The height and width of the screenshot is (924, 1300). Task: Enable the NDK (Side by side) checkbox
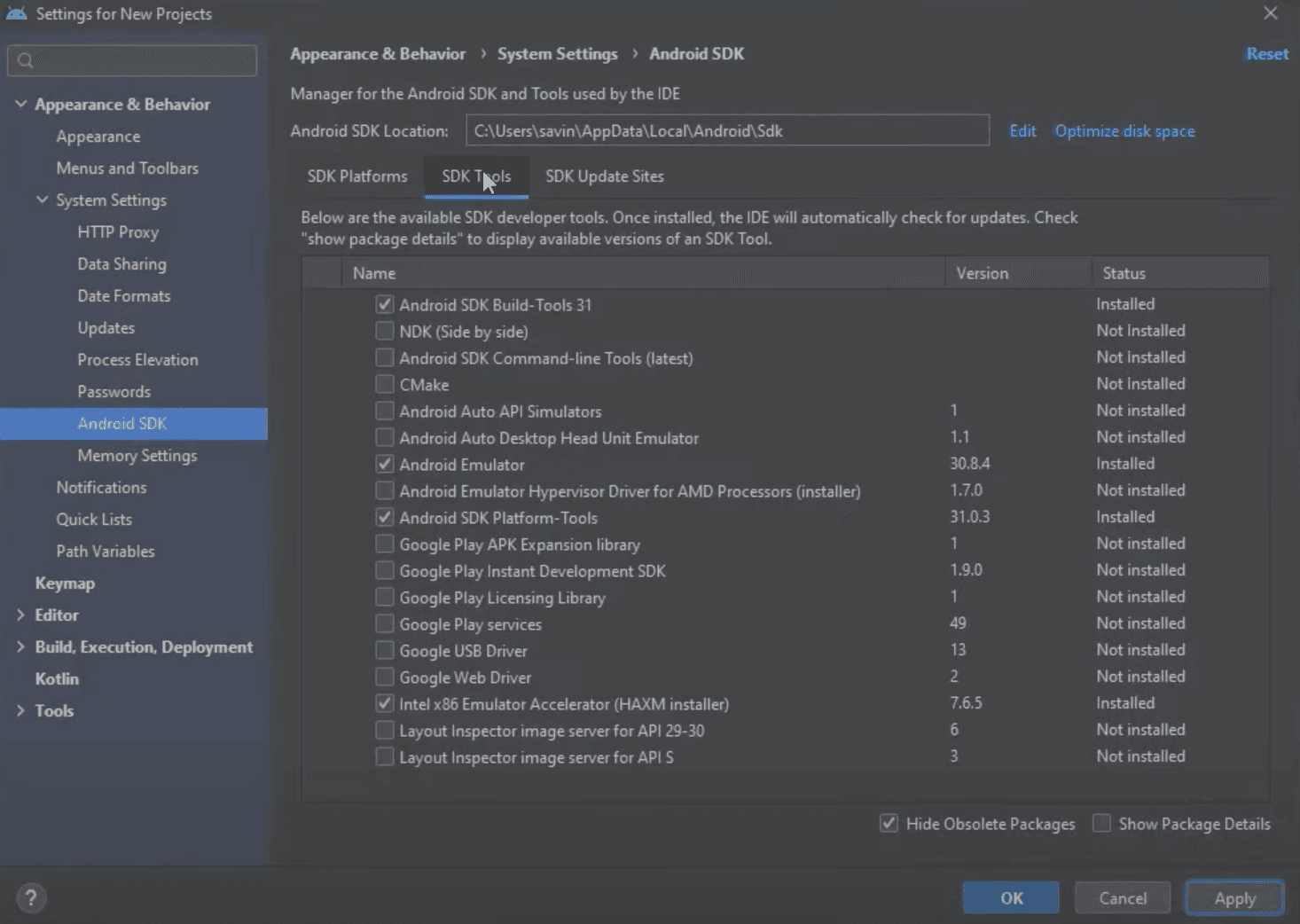point(384,331)
